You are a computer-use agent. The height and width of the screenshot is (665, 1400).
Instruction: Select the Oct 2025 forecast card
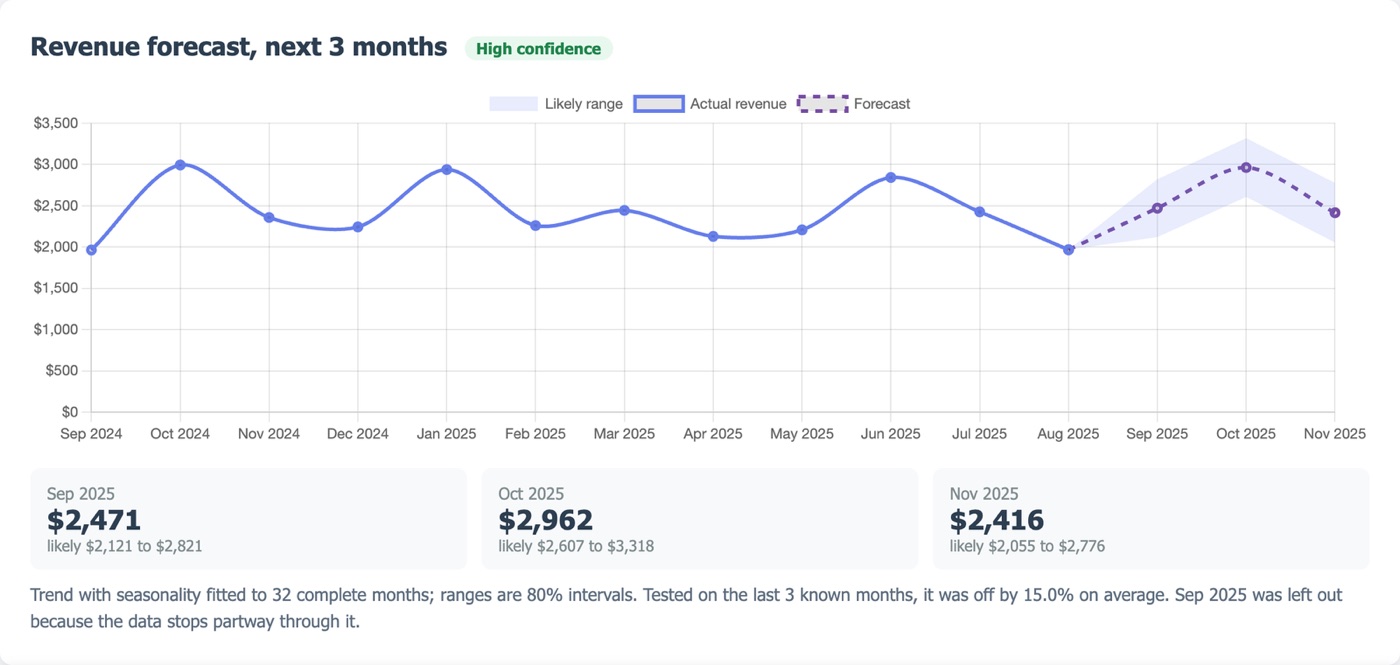tap(700, 519)
